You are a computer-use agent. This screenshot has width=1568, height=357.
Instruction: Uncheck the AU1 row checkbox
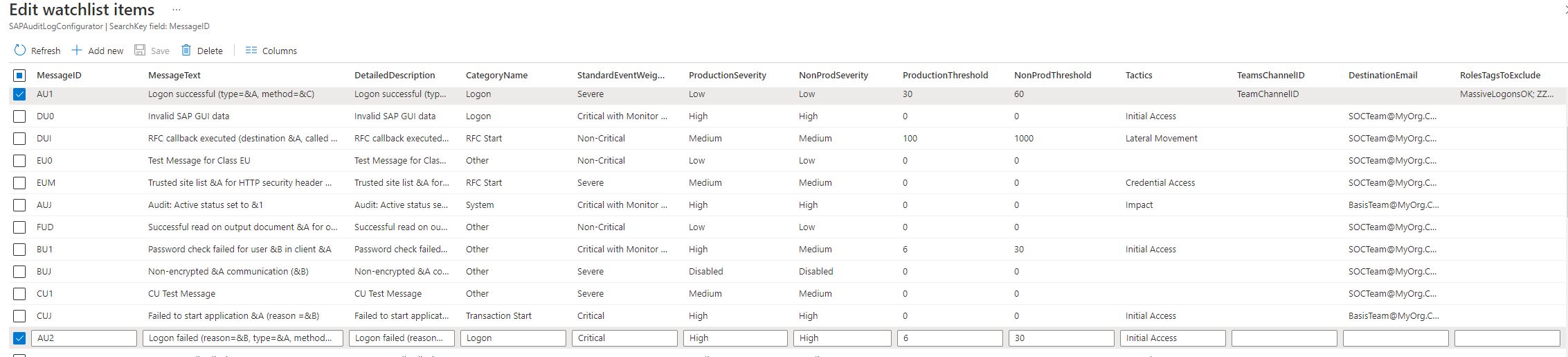(x=19, y=94)
